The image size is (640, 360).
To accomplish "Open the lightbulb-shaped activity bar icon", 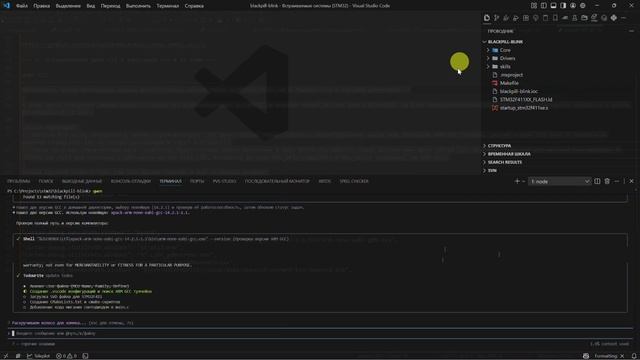I will point(536,18).
